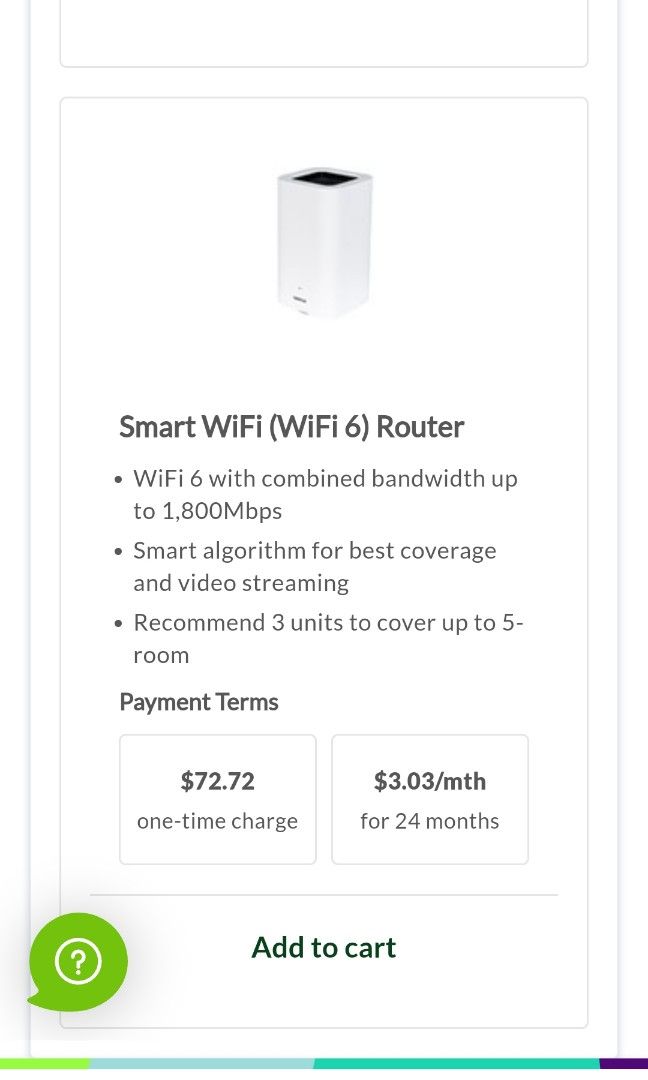Select the $72.72 one-time charge option
This screenshot has height=1080, width=648.
coord(217,799)
